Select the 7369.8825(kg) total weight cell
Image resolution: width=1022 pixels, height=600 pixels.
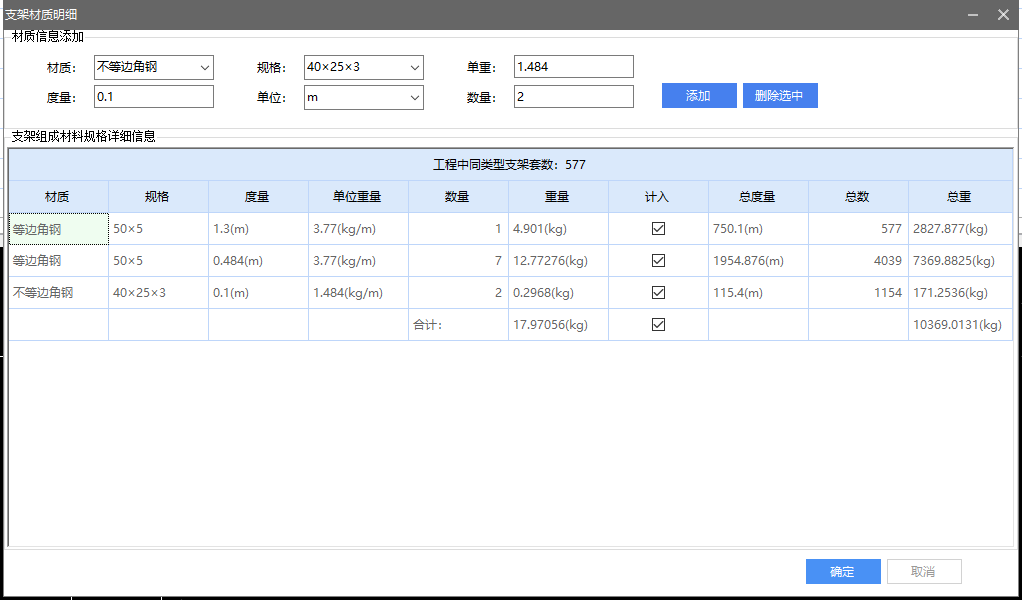959,261
